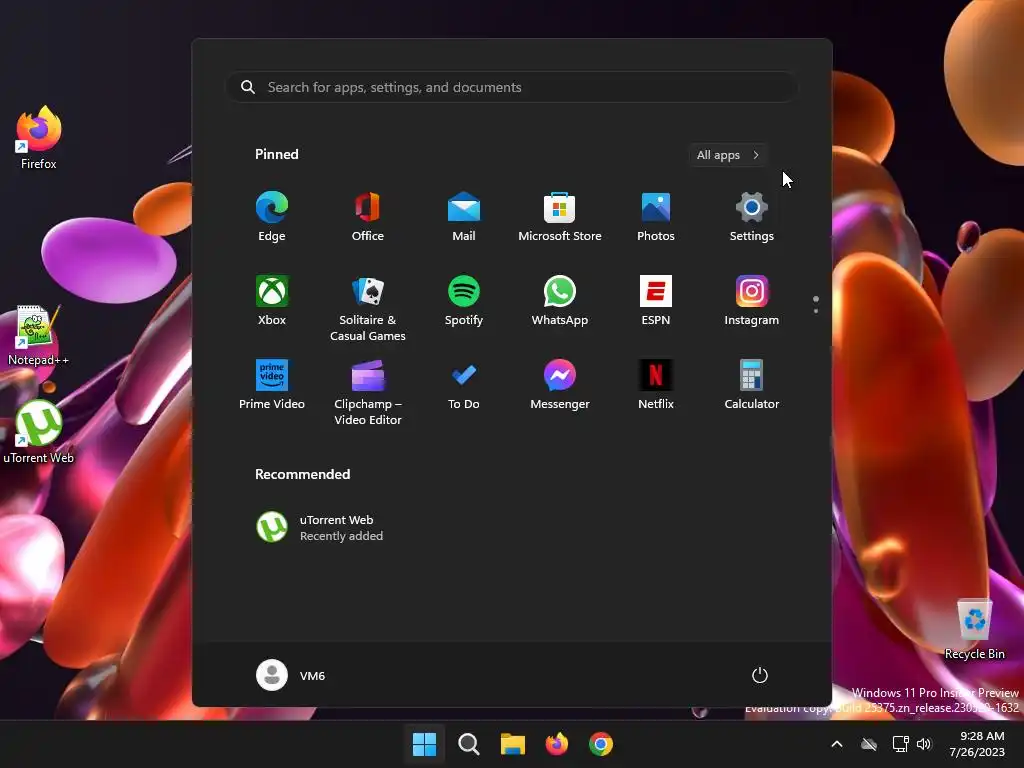This screenshot has width=1024, height=768.
Task: Open the Edge pinned app
Action: pyautogui.click(x=272, y=216)
